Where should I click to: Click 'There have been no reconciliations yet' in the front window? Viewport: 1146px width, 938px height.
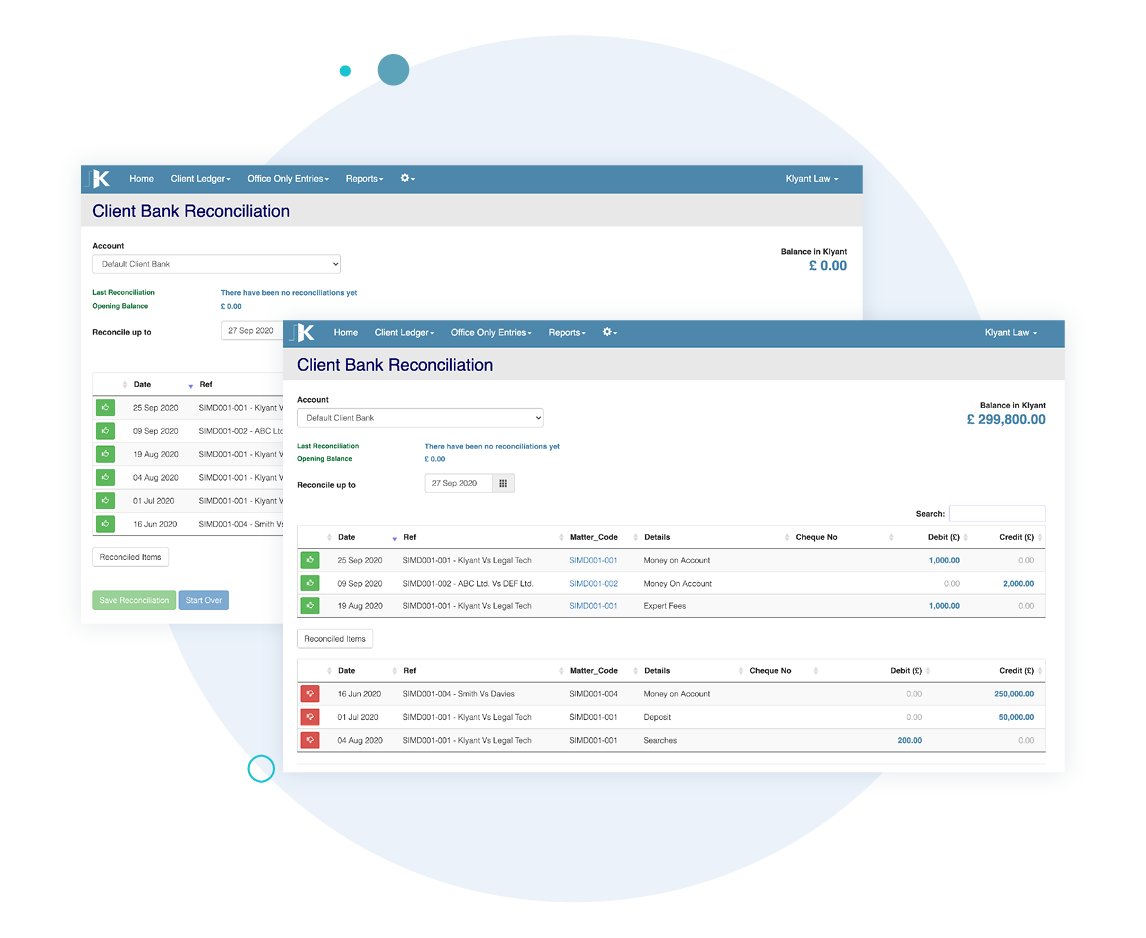pyautogui.click(x=492, y=447)
